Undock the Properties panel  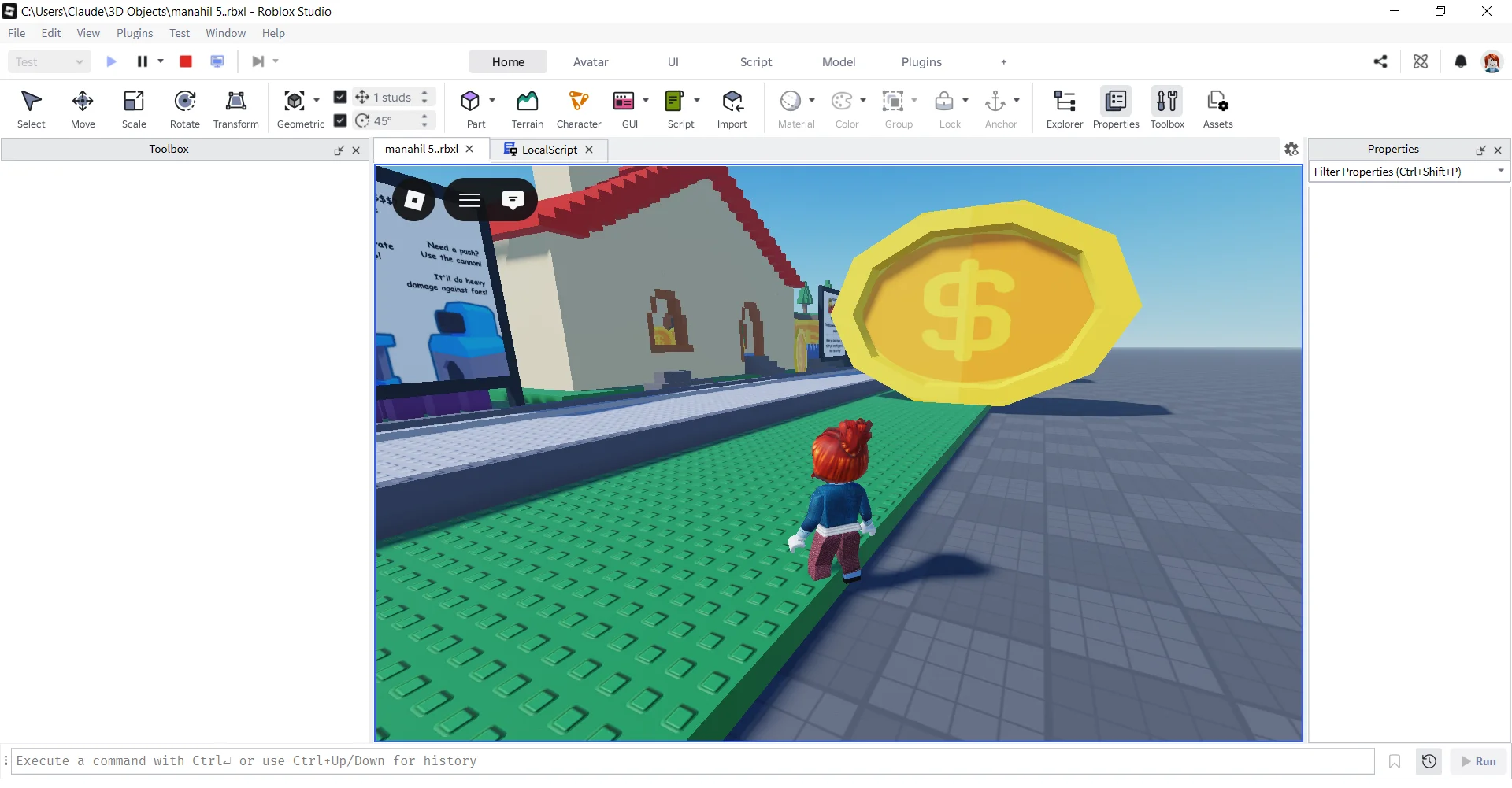click(1480, 150)
